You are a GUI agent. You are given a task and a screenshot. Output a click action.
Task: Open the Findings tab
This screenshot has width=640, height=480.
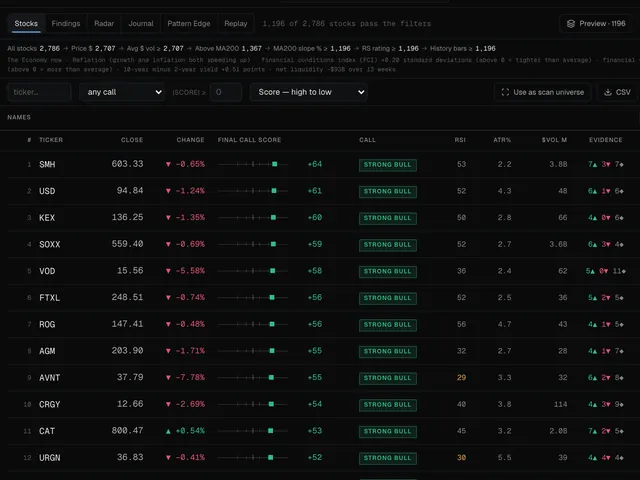click(x=66, y=24)
